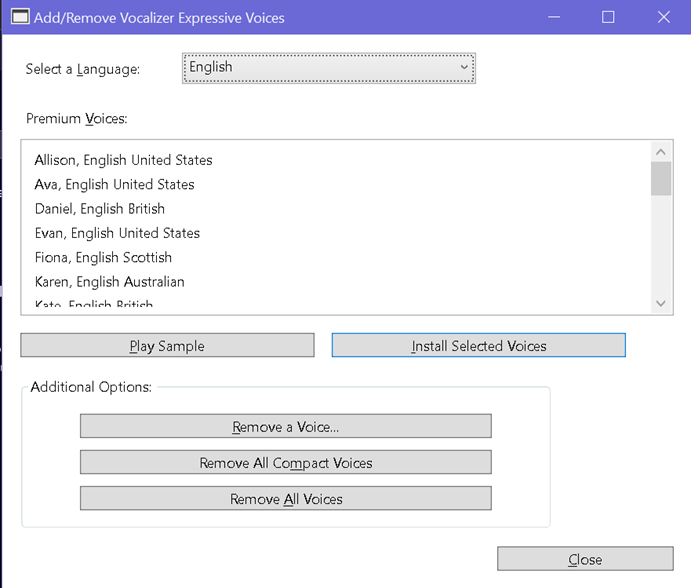Minimize the Vocalizer Expressive Voices window

click(x=554, y=17)
